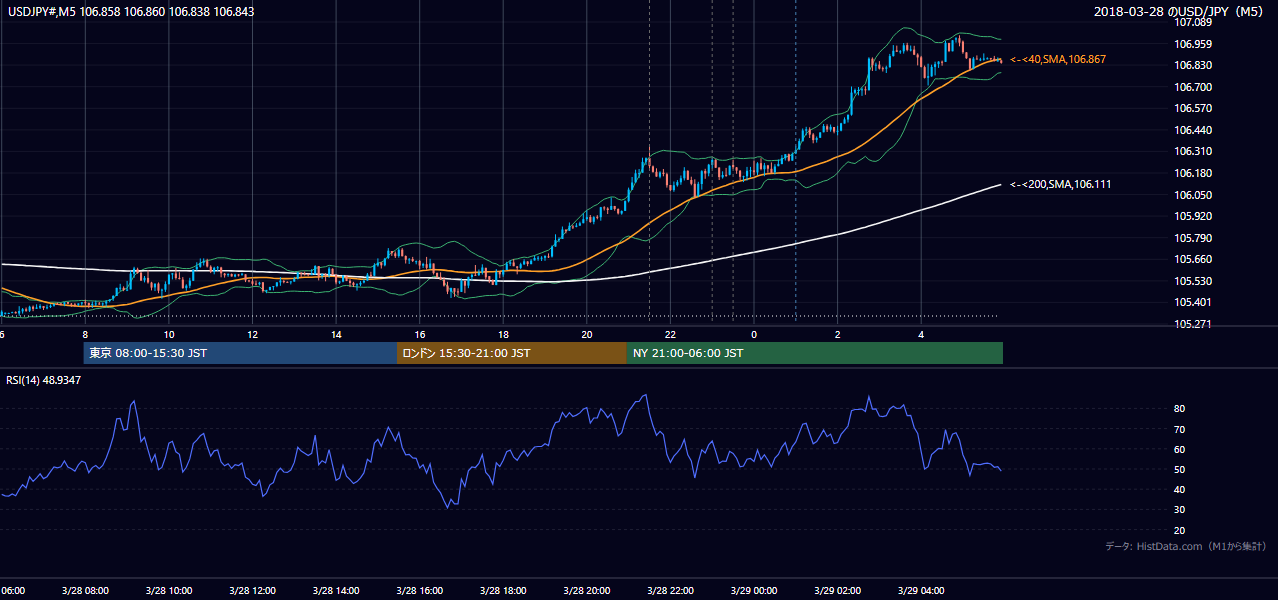Select the 107.089 price axis label
Image resolution: width=1278 pixels, height=600 pixels.
point(1192,22)
